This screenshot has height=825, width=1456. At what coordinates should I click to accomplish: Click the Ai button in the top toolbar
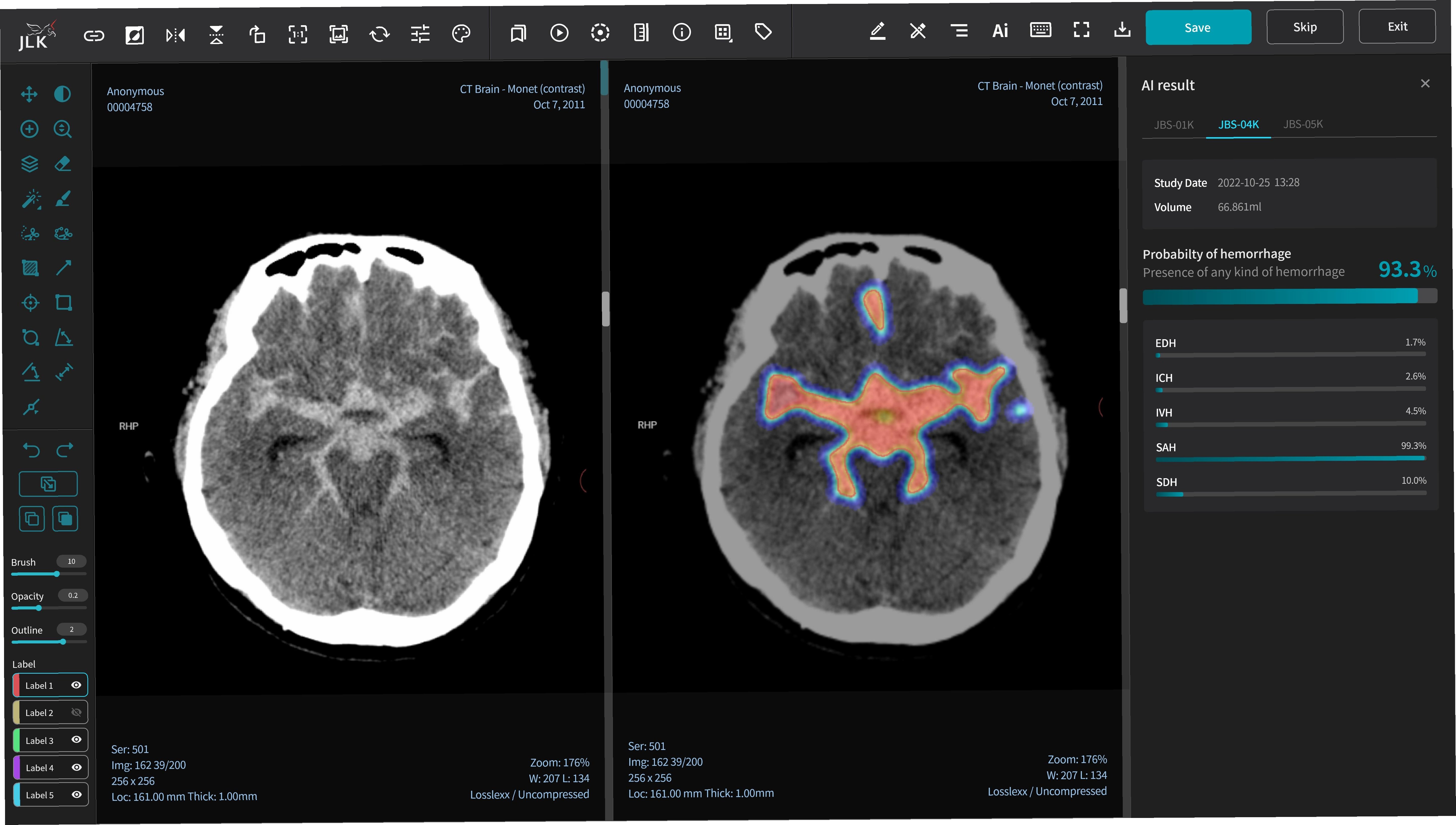(1000, 31)
